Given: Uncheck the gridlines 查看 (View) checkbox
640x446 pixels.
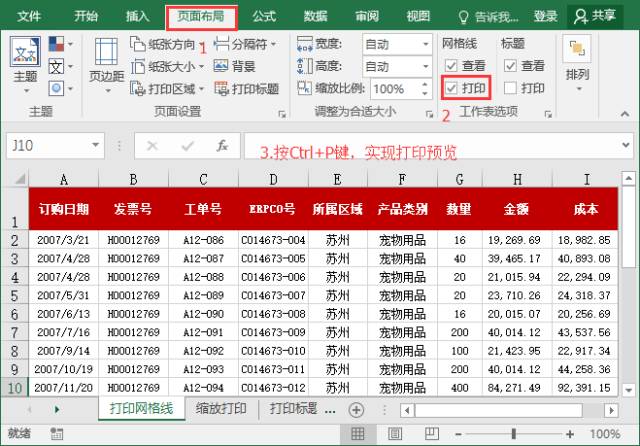Looking at the screenshot, I should pyautogui.click(x=452, y=66).
